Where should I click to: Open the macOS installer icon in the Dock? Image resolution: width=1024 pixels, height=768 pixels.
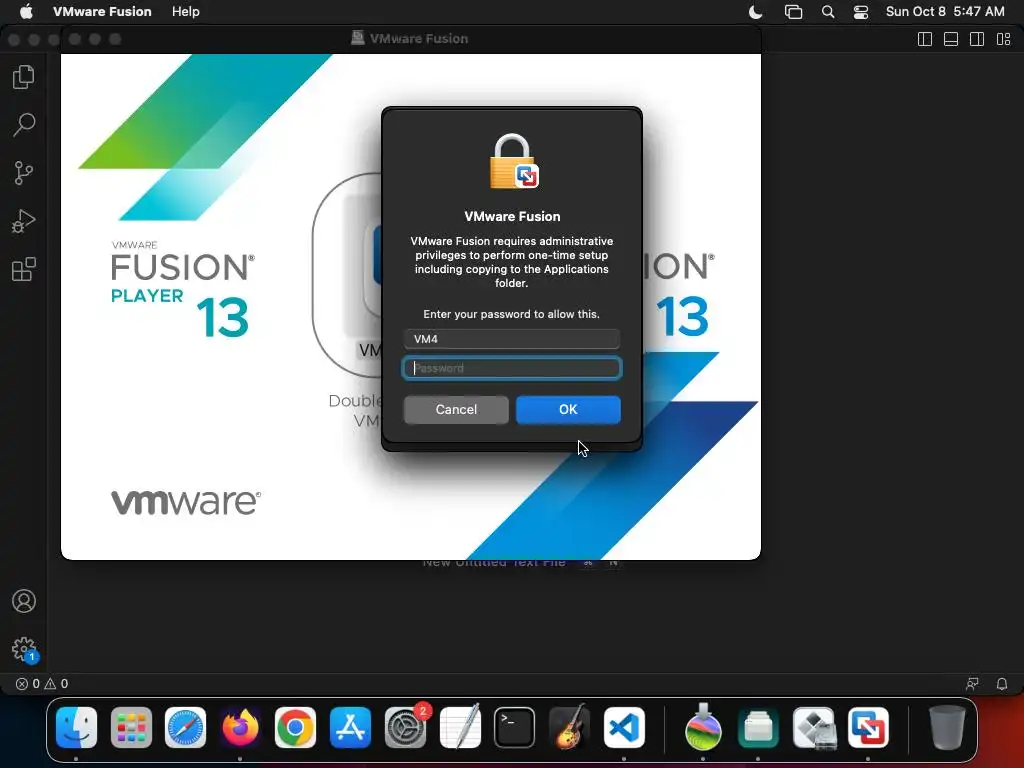[x=703, y=727]
